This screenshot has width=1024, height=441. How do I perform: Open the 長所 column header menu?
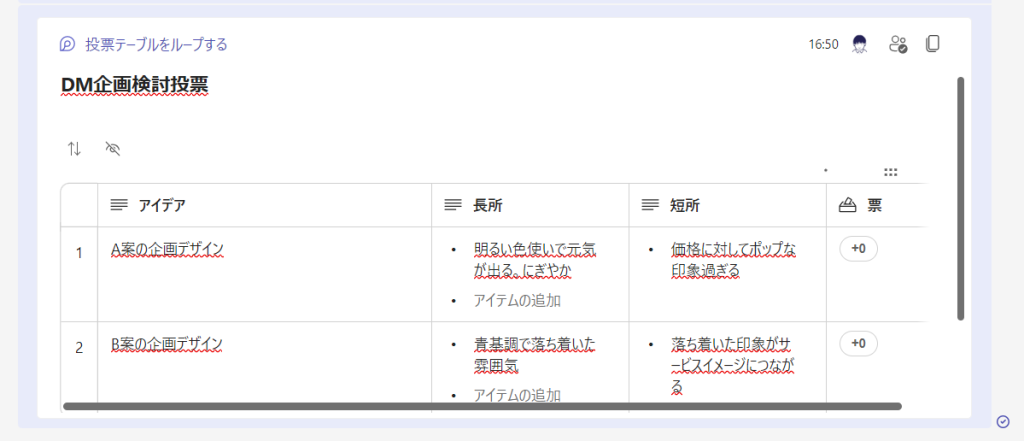[487, 205]
